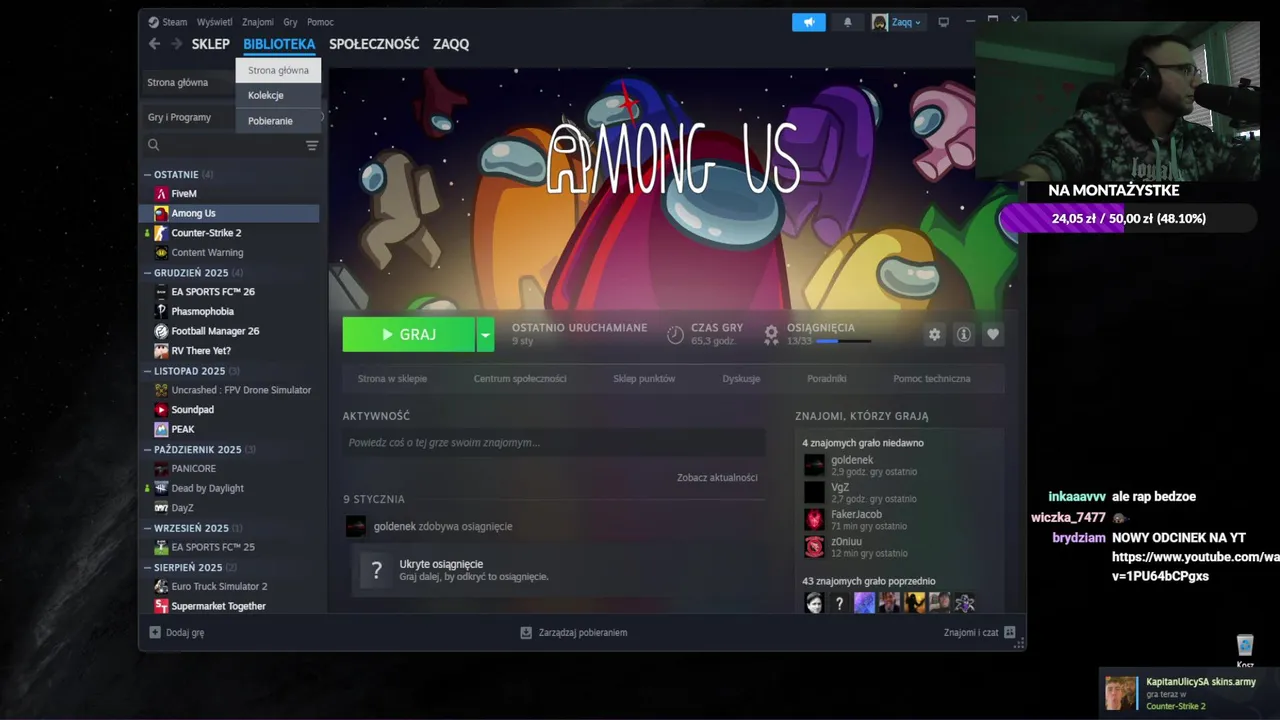Open the Gry menu

pos(290,22)
